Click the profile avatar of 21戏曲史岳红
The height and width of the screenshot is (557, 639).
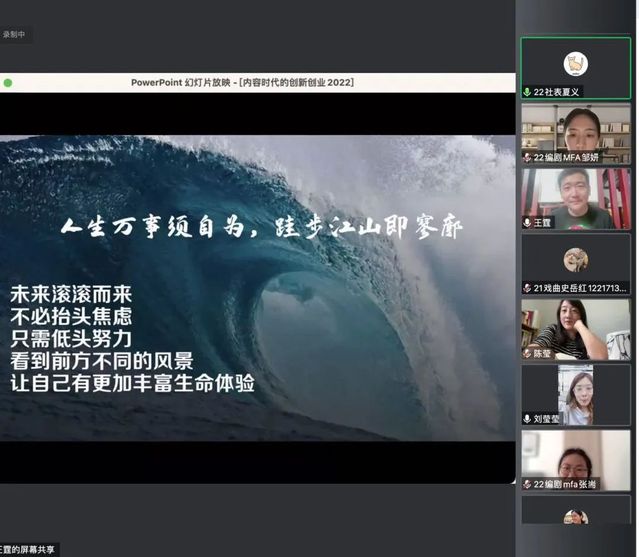[575, 260]
